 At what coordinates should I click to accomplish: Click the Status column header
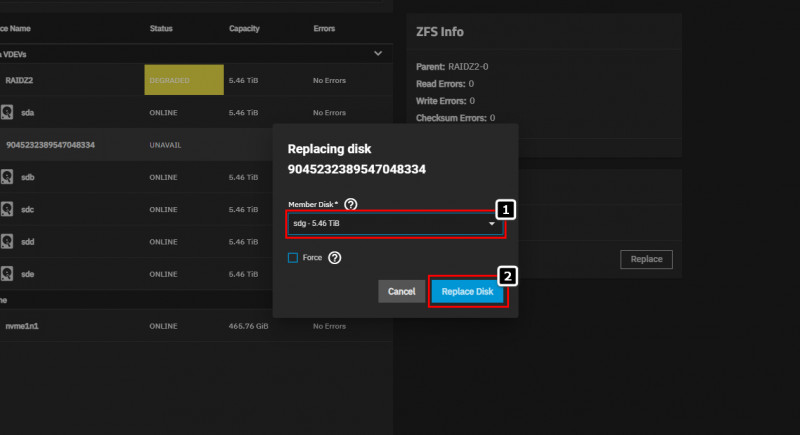(161, 29)
